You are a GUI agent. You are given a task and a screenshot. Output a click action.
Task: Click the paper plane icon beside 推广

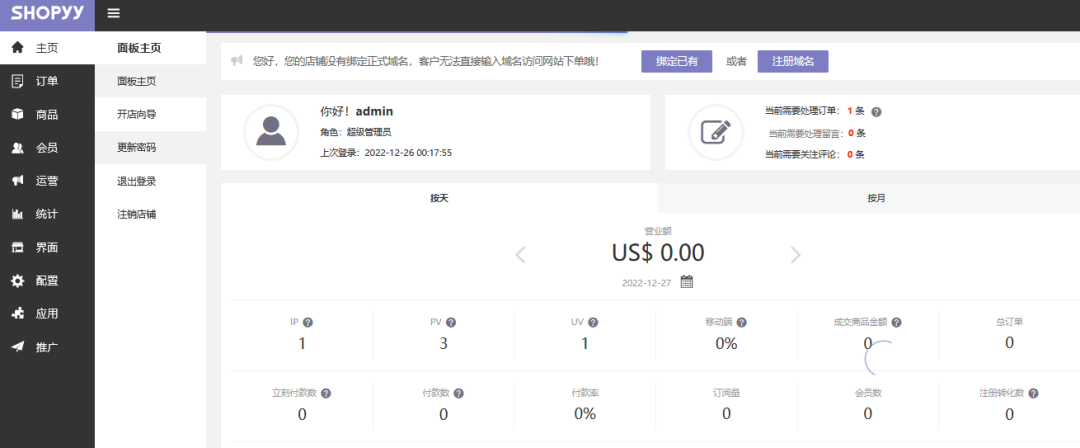tap(18, 347)
